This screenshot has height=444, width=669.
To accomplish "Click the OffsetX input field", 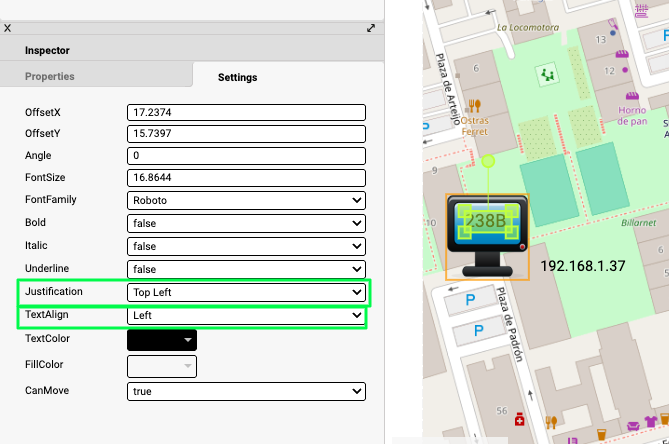I will (x=246, y=113).
